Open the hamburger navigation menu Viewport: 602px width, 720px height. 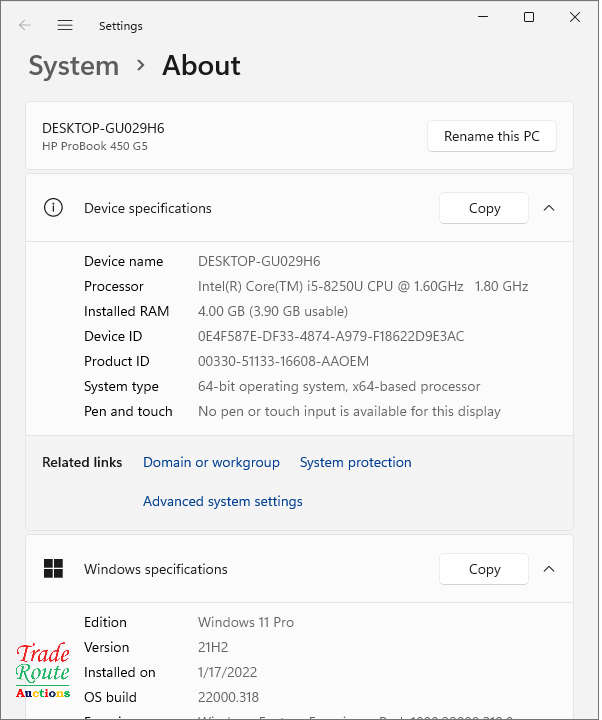click(x=65, y=25)
